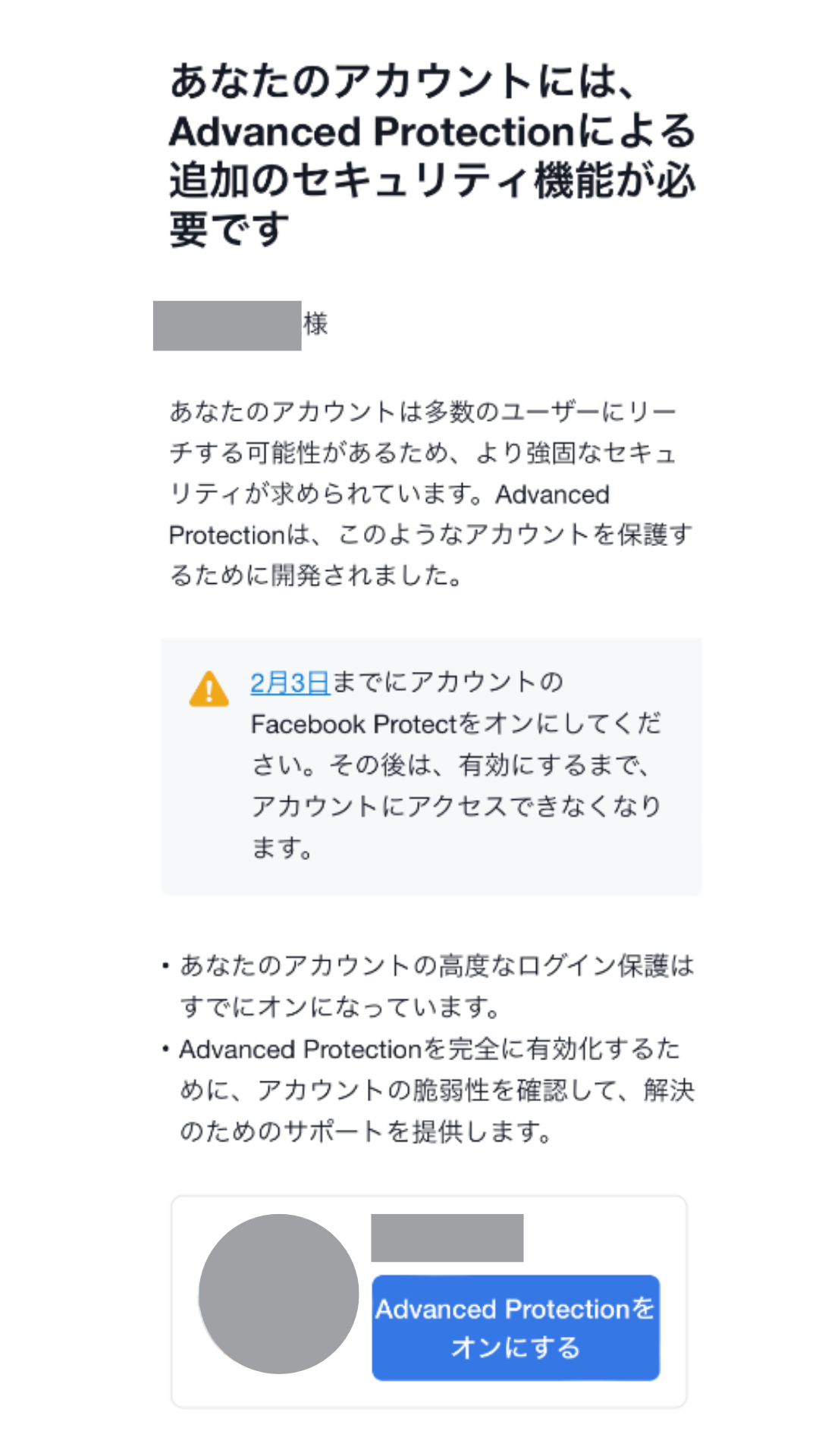
Task: Click the redacted recipient name beside 様
Action: [227, 326]
